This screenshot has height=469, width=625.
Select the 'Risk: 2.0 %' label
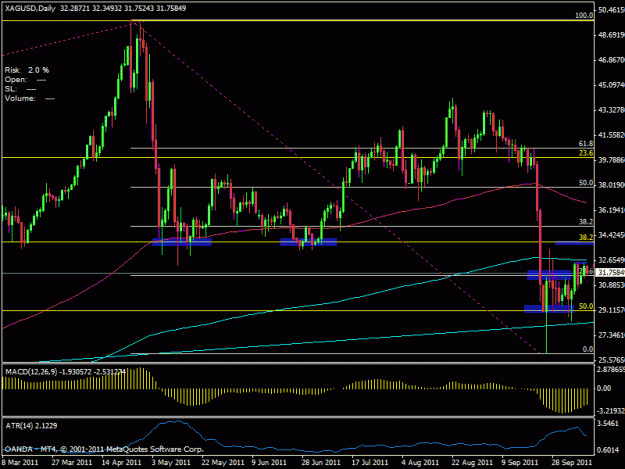[27, 70]
